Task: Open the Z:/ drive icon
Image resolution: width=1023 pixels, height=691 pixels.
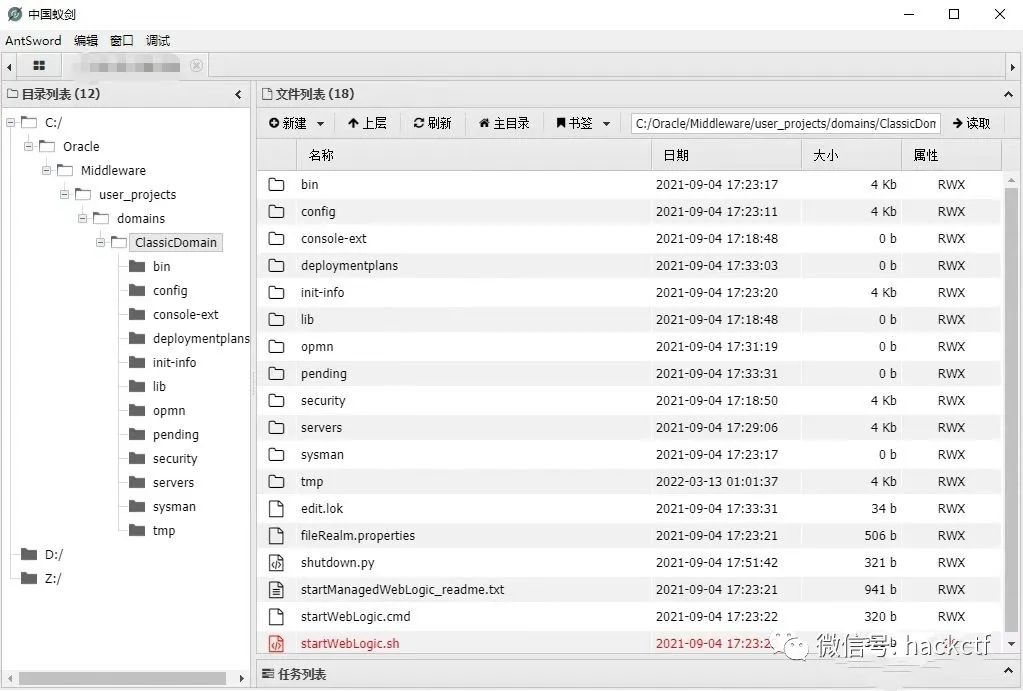Action: pyautogui.click(x=29, y=578)
